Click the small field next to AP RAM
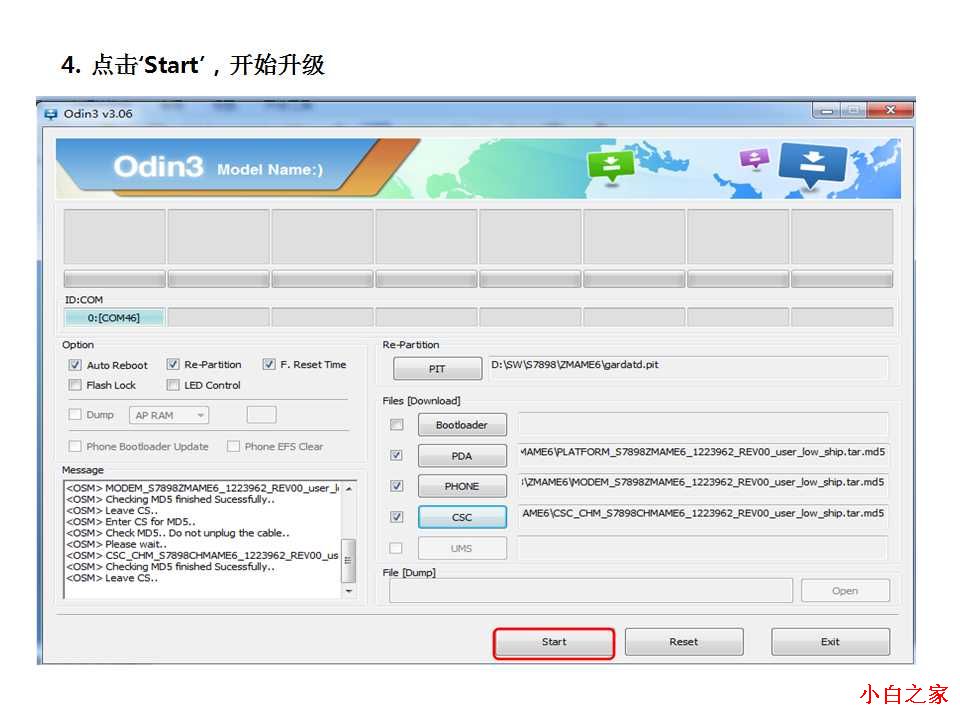The height and width of the screenshot is (720, 960). 261,414
